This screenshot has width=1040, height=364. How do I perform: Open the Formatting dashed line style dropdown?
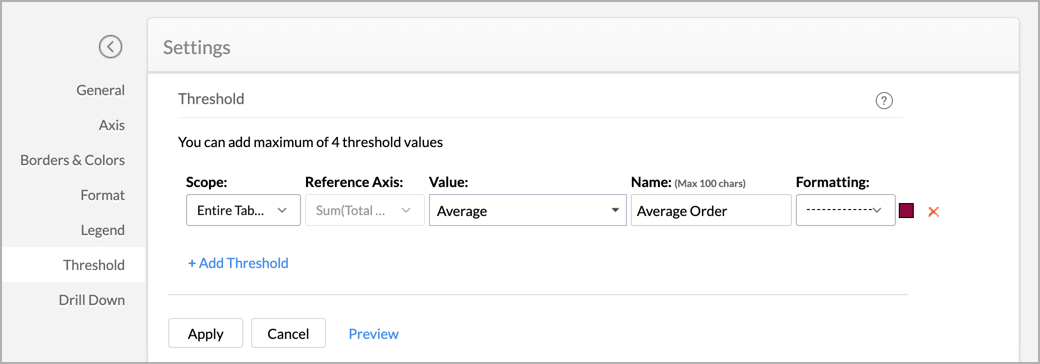[x=846, y=210]
